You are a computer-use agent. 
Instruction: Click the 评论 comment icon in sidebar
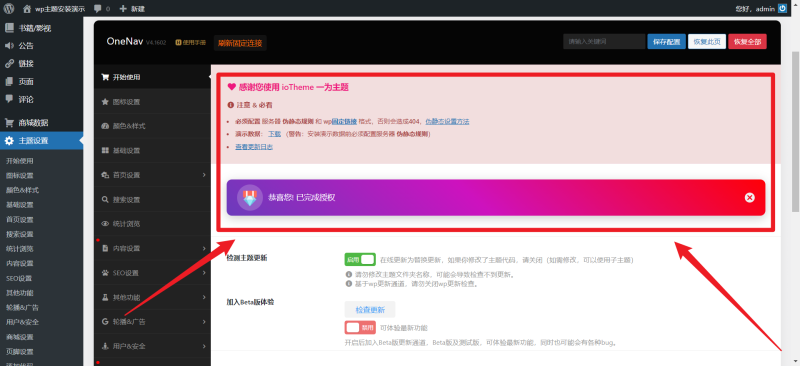(x=9, y=99)
